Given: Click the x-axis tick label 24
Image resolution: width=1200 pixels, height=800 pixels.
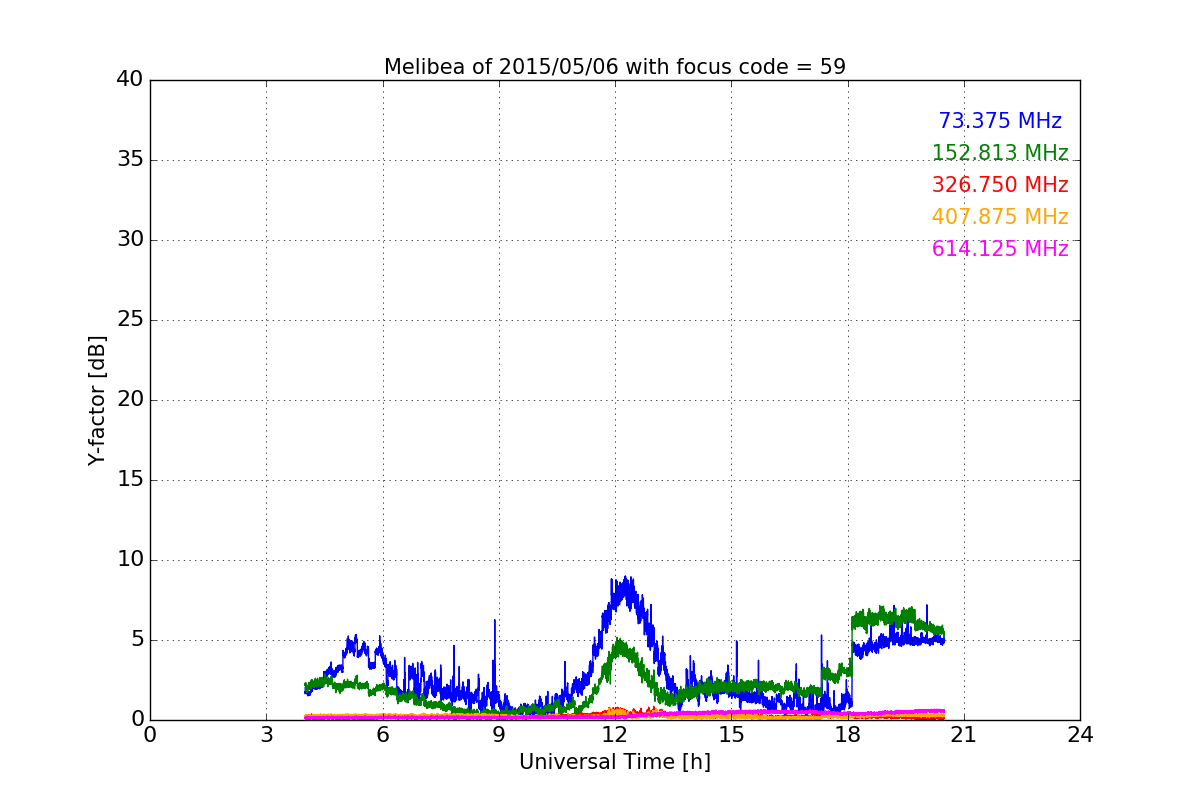Looking at the screenshot, I should click(1080, 735).
